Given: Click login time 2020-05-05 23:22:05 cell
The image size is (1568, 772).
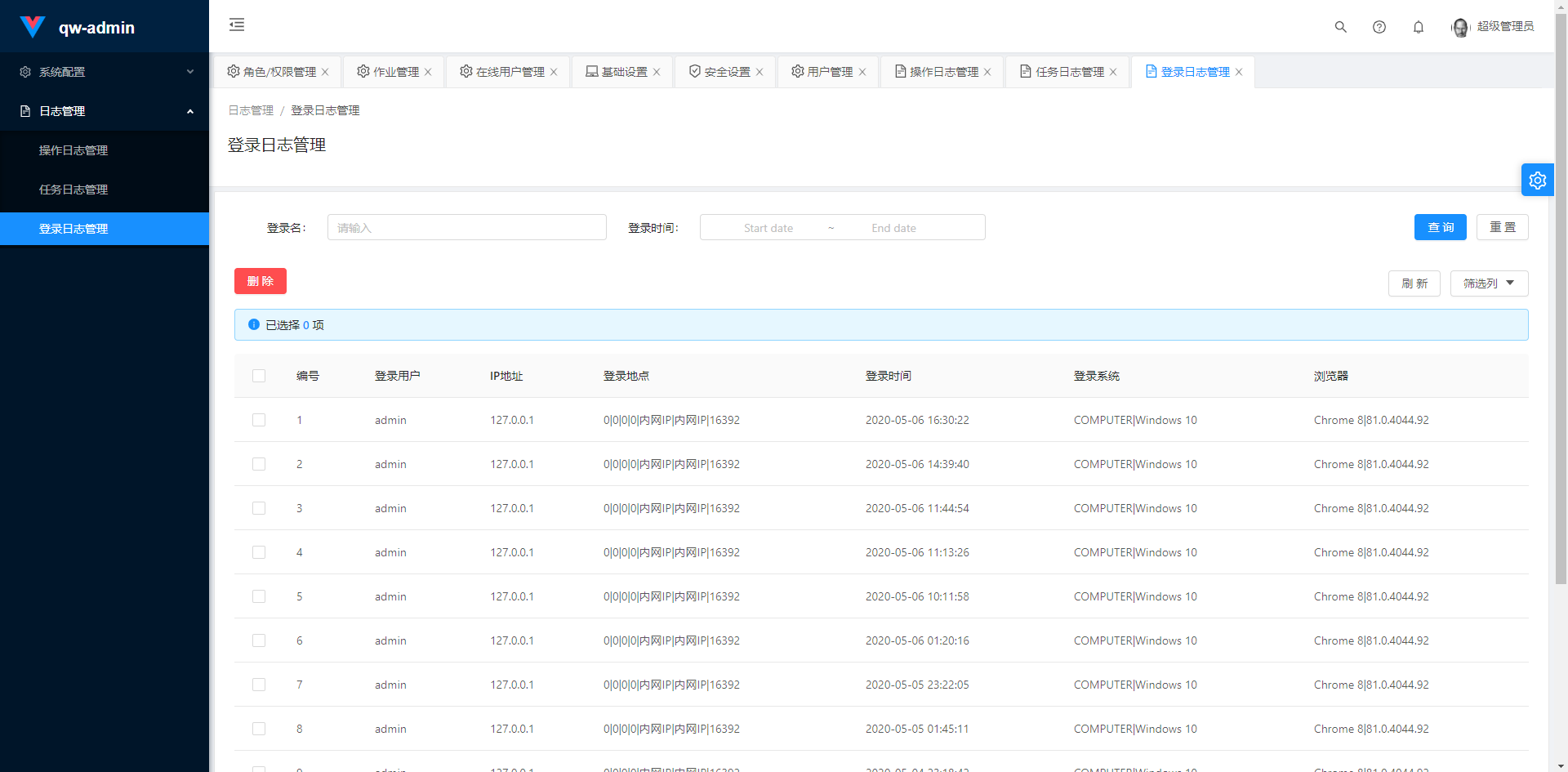Looking at the screenshot, I should tap(917, 685).
